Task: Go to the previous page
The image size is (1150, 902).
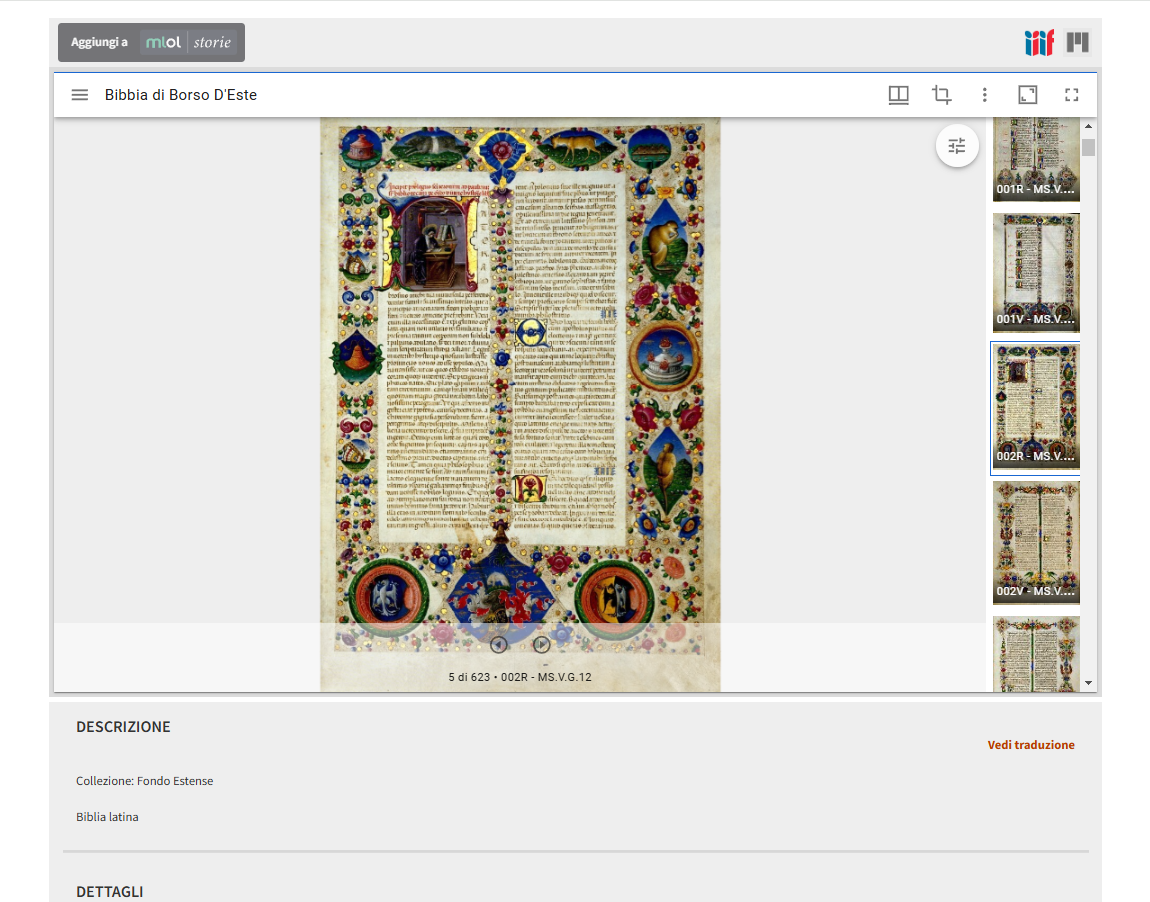Action: [x=499, y=645]
